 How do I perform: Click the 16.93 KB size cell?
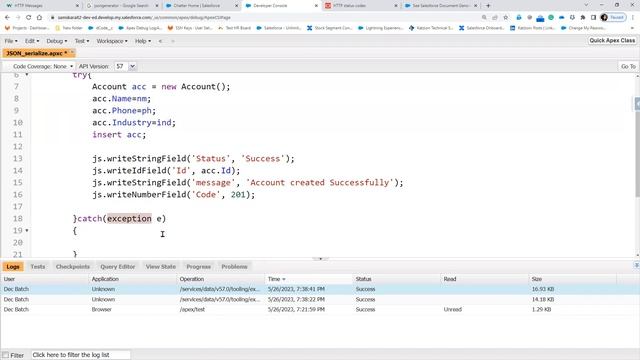(x=543, y=289)
